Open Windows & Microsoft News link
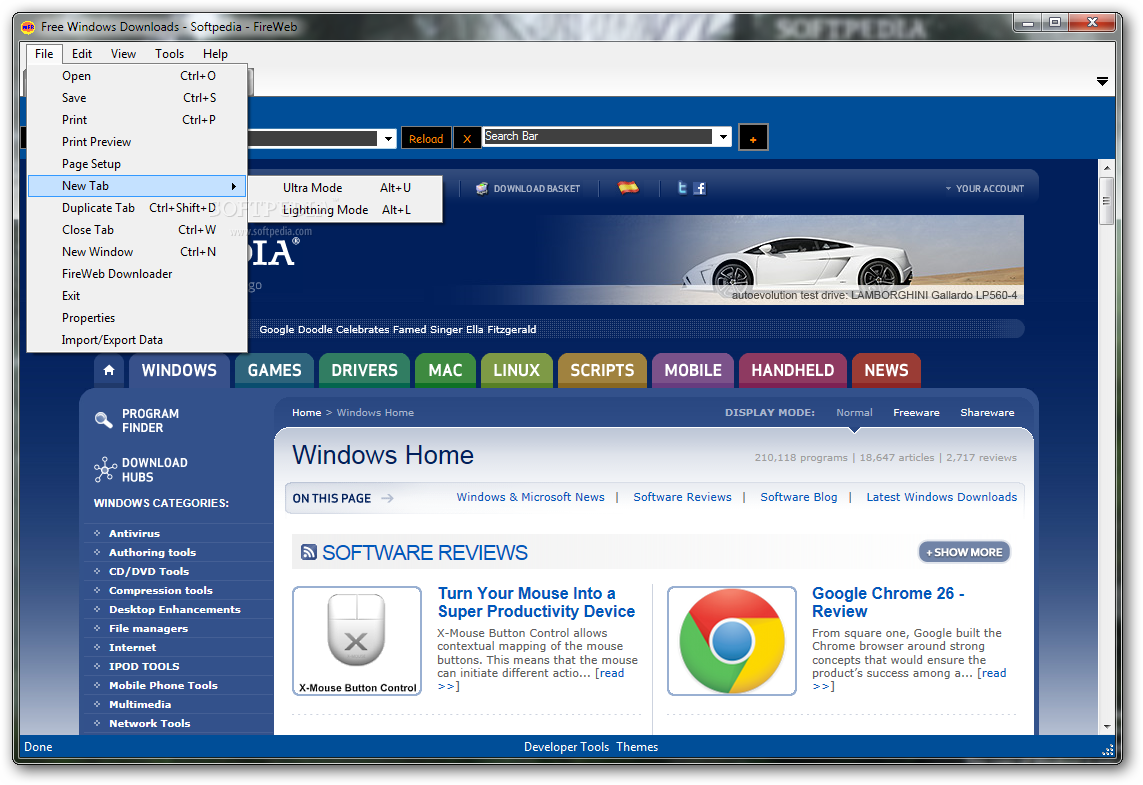 click(x=530, y=497)
